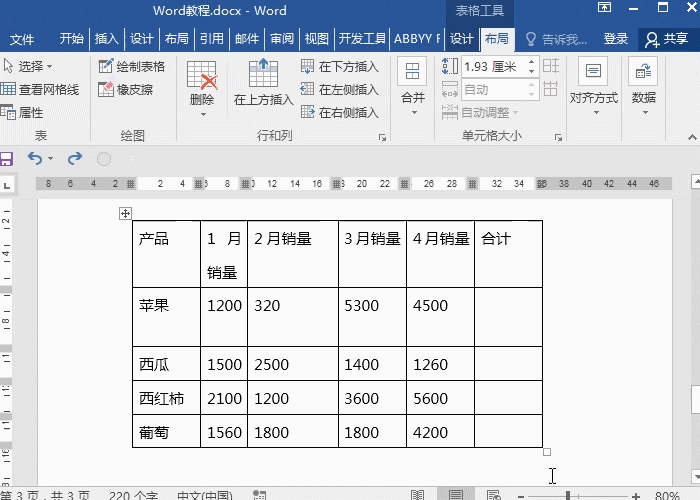Click the table move handle
Screen dimensions: 700x500
point(125,213)
